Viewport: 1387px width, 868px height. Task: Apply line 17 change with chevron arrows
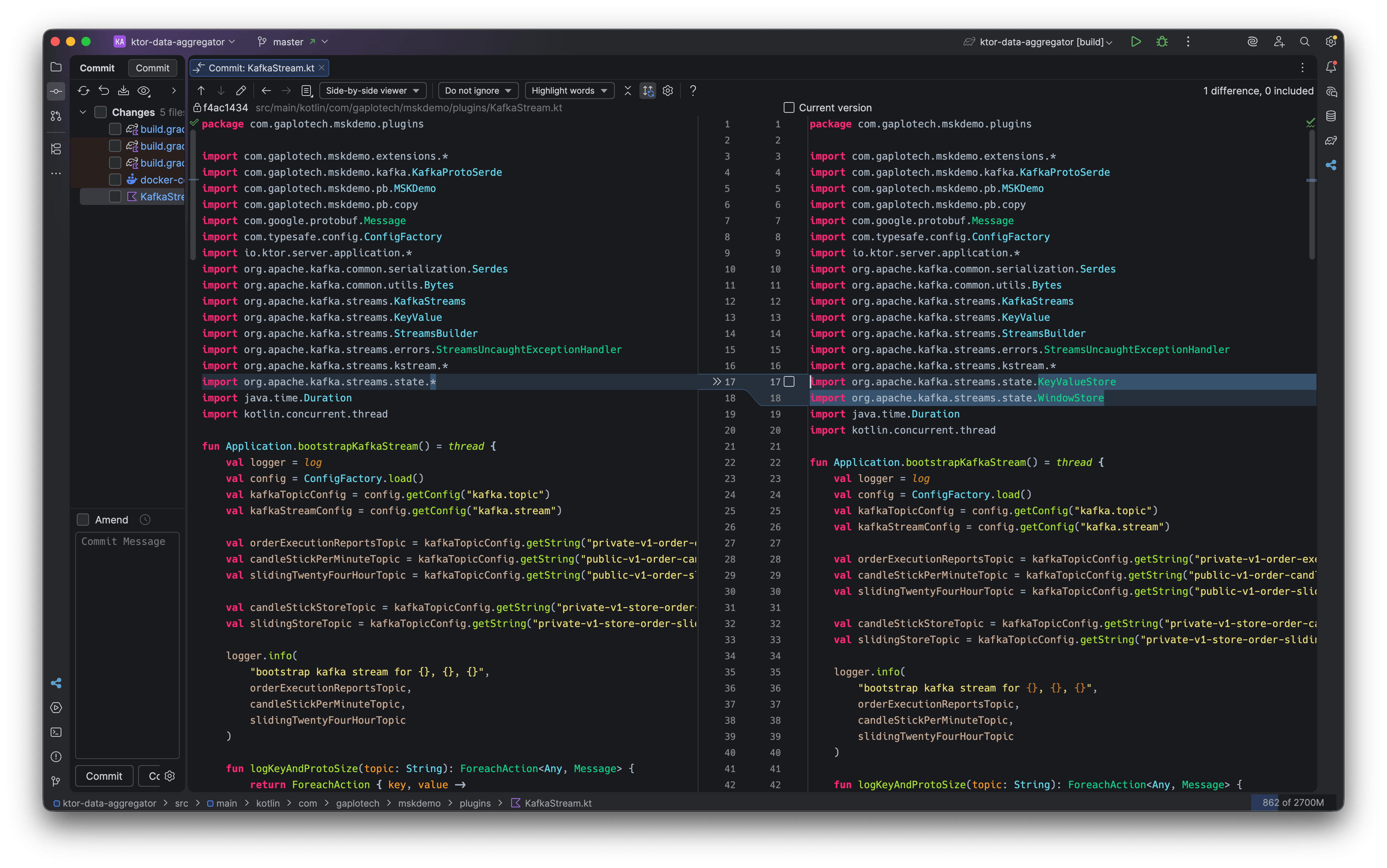[x=717, y=382]
